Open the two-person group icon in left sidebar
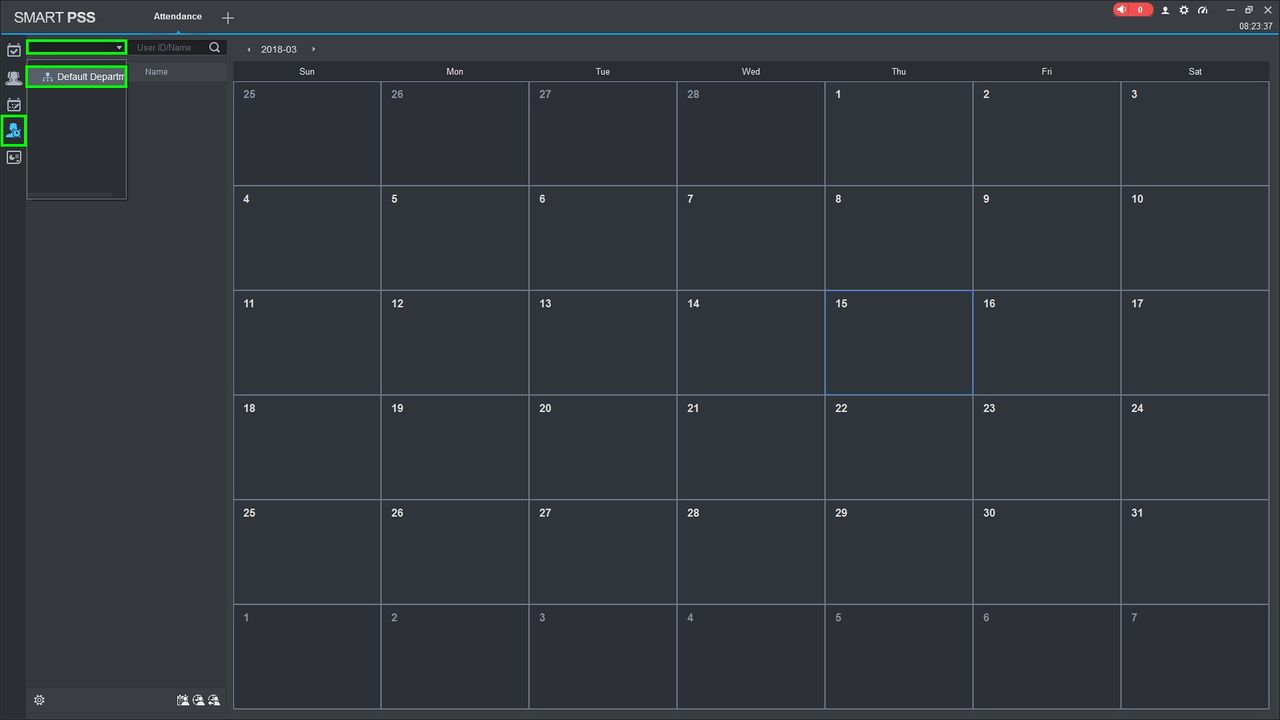Viewport: 1280px width, 720px height. pos(14,78)
